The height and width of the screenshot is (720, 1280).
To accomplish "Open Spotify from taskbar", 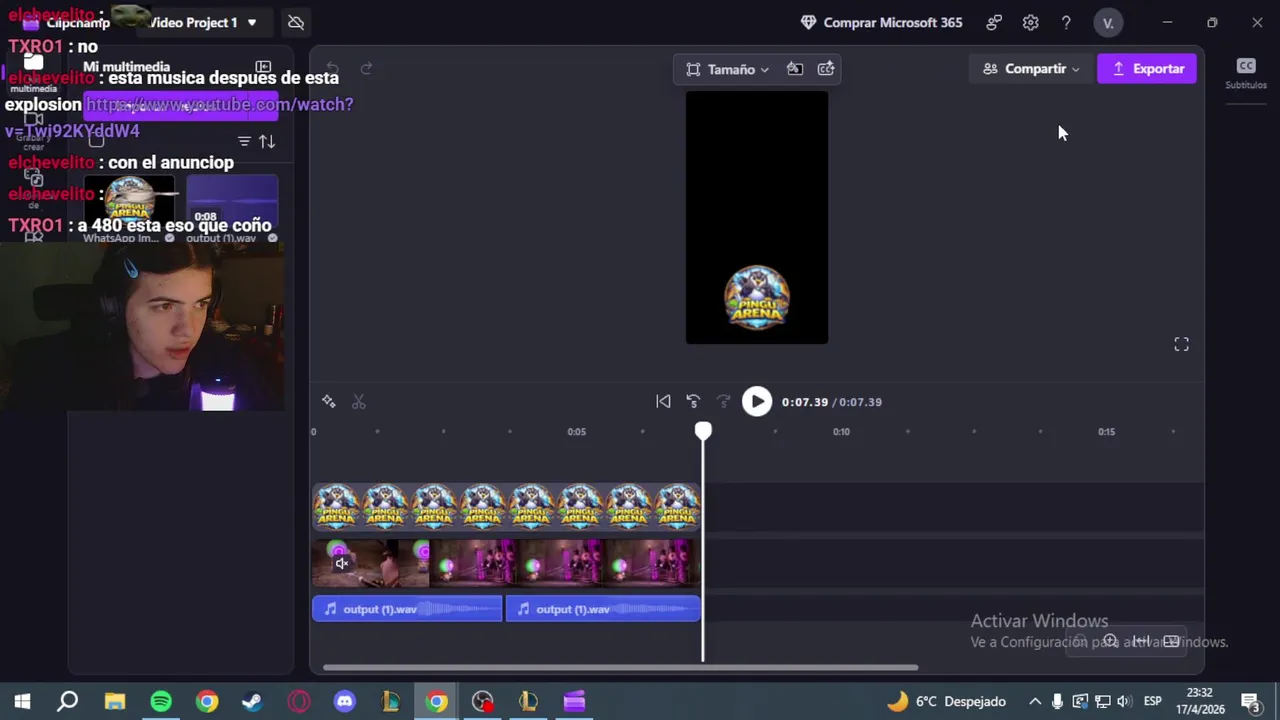I will 161,701.
